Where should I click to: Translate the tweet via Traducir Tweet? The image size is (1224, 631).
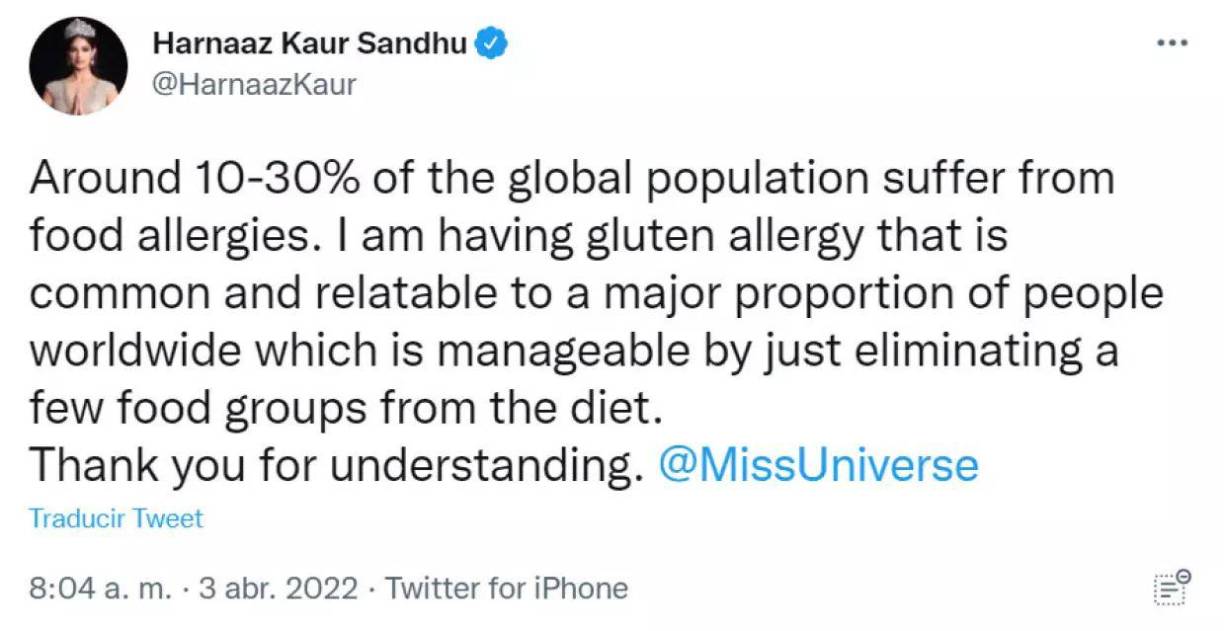(115, 518)
